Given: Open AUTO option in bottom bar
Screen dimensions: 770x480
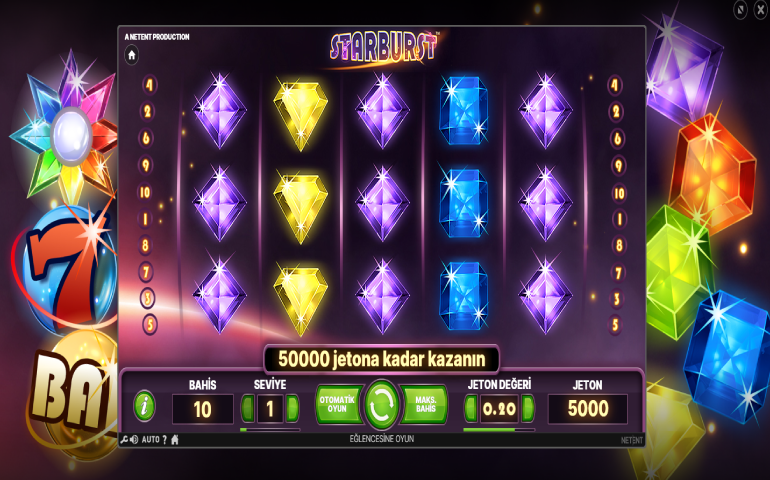Looking at the screenshot, I should 150,440.
